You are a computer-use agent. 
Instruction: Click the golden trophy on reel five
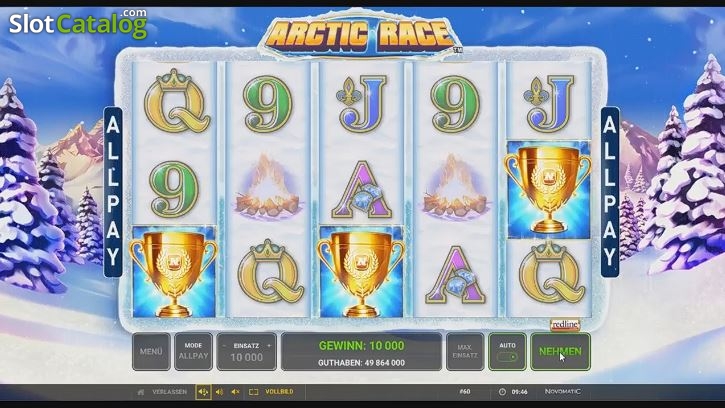(x=548, y=190)
